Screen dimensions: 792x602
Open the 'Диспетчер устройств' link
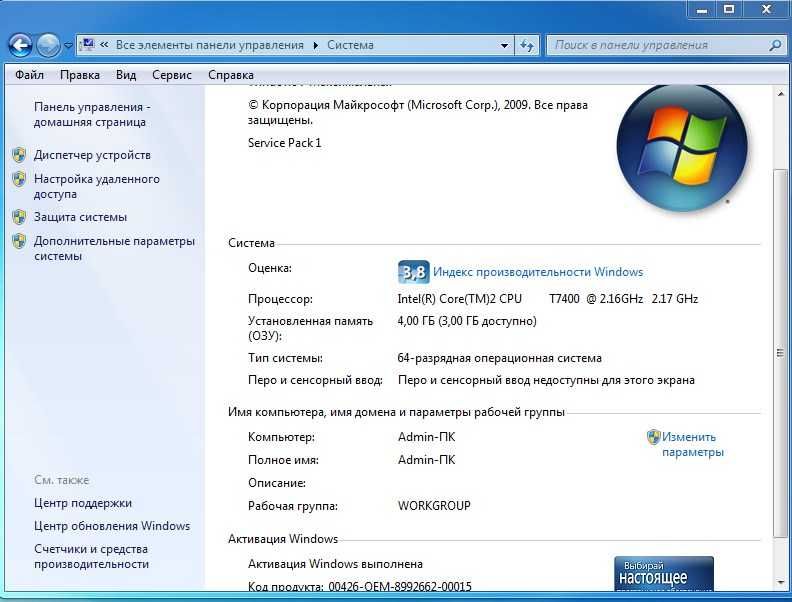tap(92, 155)
